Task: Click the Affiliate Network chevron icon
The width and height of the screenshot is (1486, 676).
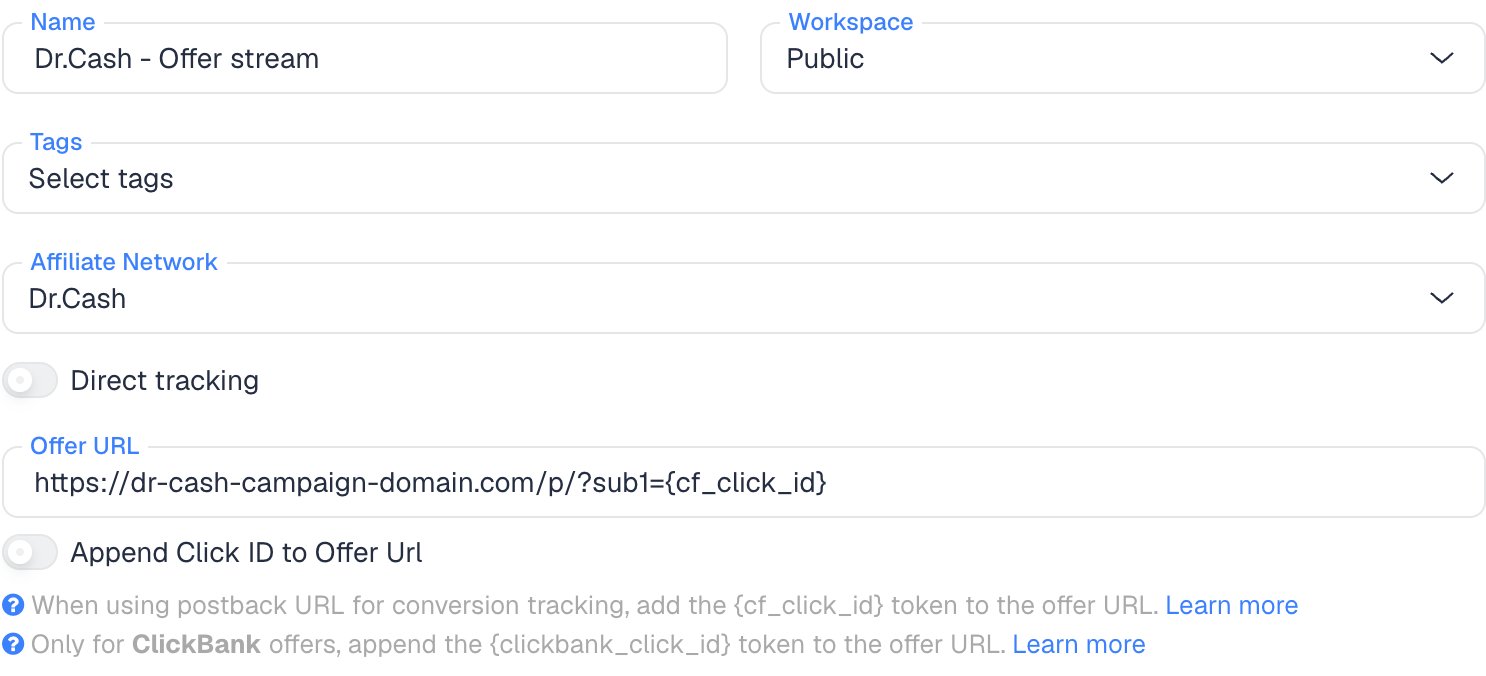Action: coord(1441,298)
